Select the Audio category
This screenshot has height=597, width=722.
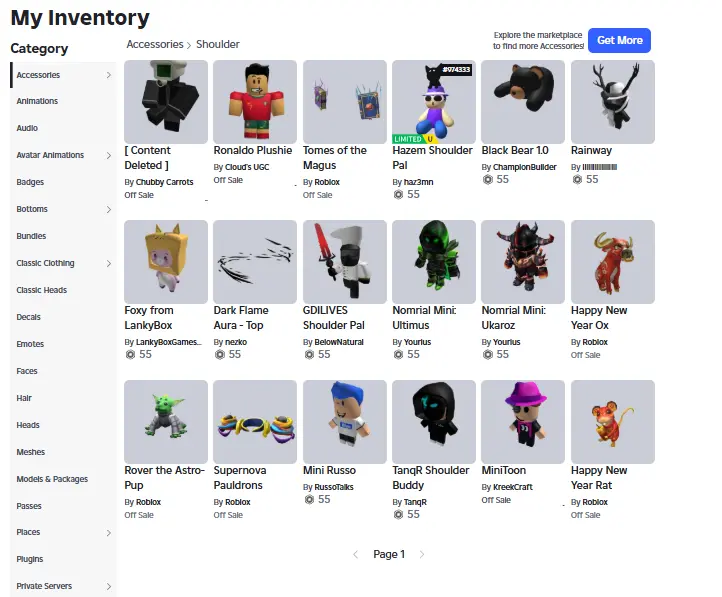click(27, 128)
